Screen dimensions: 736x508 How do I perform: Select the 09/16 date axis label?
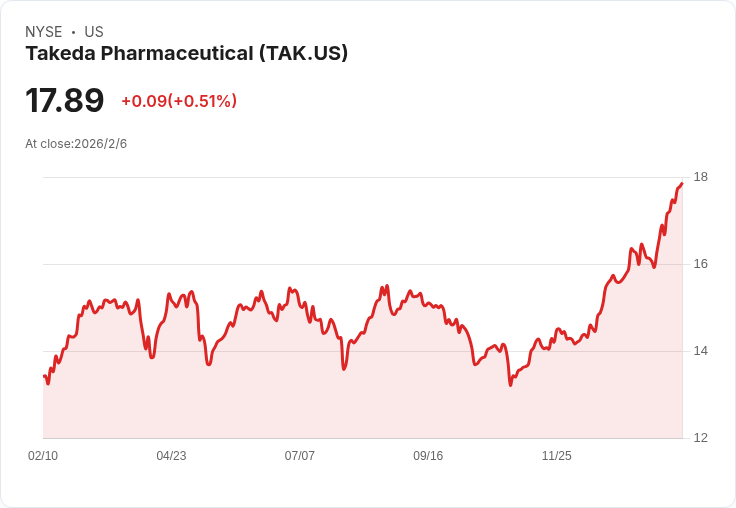coord(428,456)
